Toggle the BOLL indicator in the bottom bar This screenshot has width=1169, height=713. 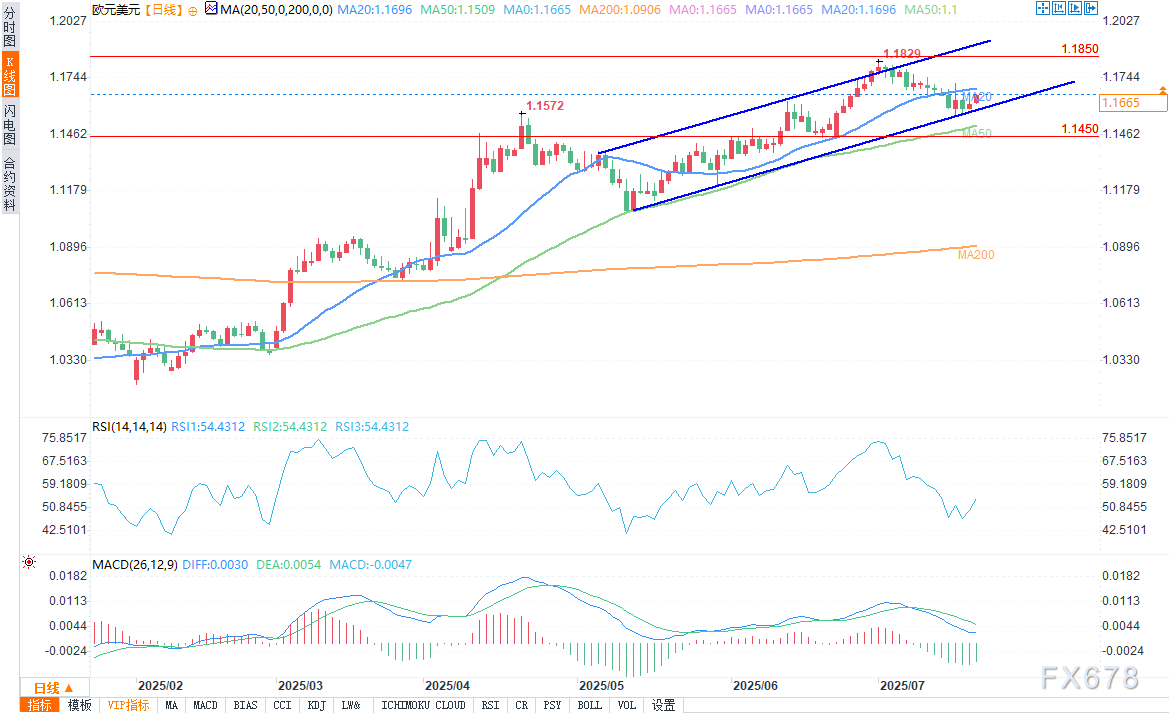pos(590,705)
